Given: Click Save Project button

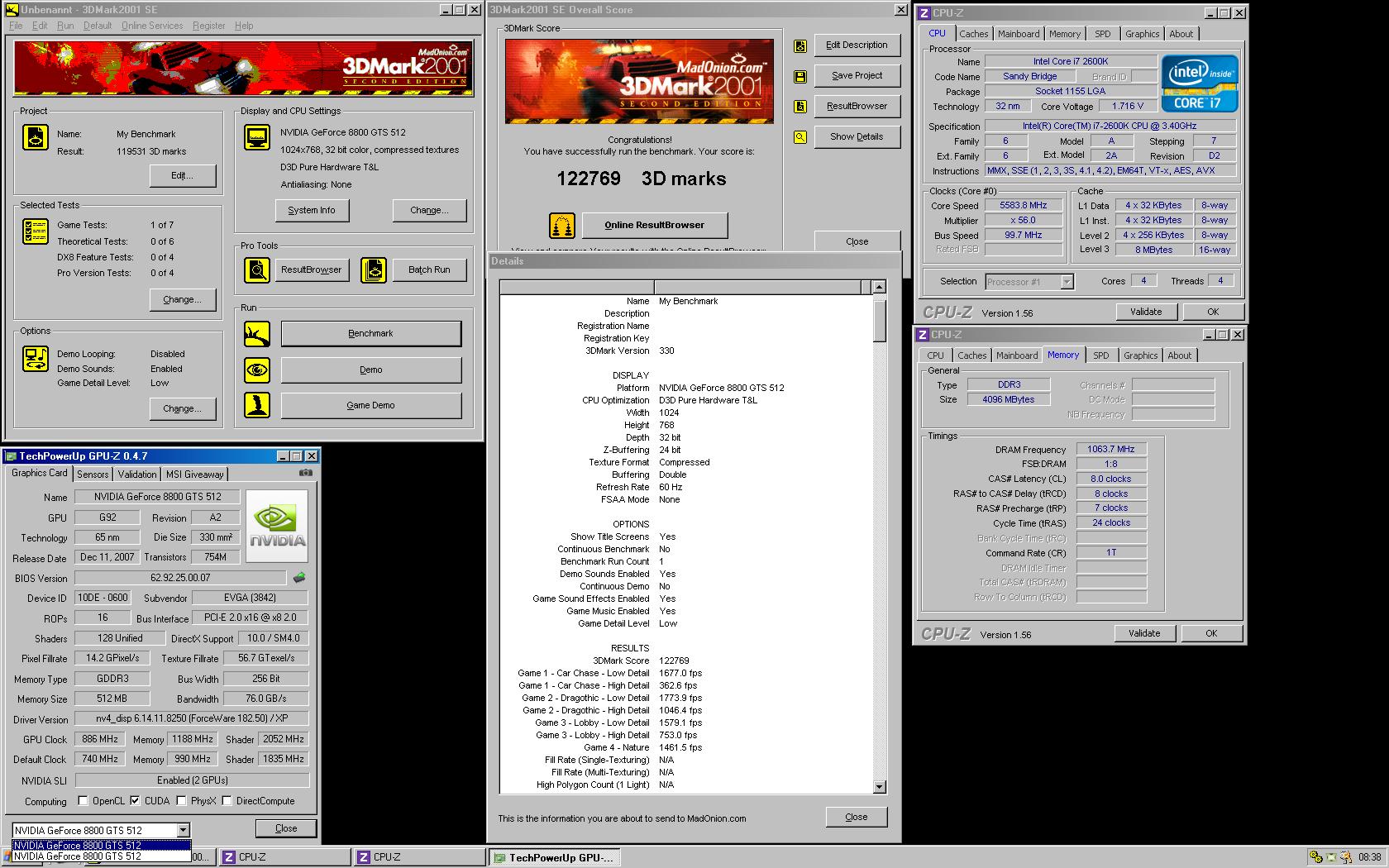Looking at the screenshot, I should pos(857,75).
